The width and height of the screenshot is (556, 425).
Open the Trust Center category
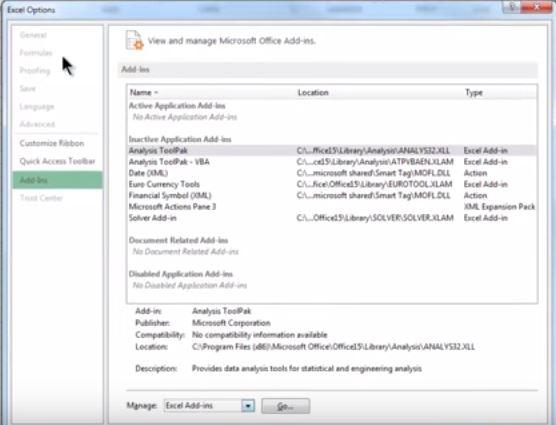(x=41, y=198)
